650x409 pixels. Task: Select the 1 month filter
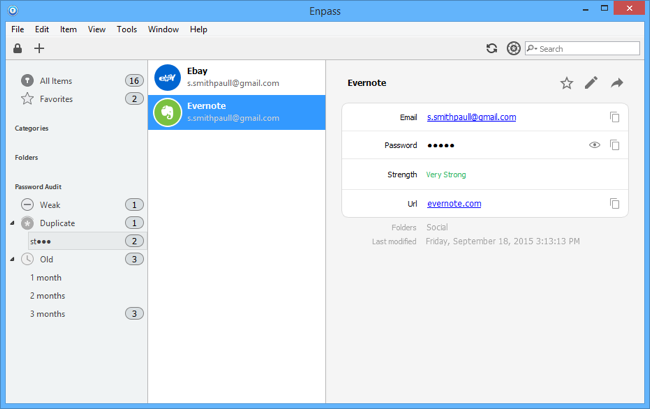point(46,278)
